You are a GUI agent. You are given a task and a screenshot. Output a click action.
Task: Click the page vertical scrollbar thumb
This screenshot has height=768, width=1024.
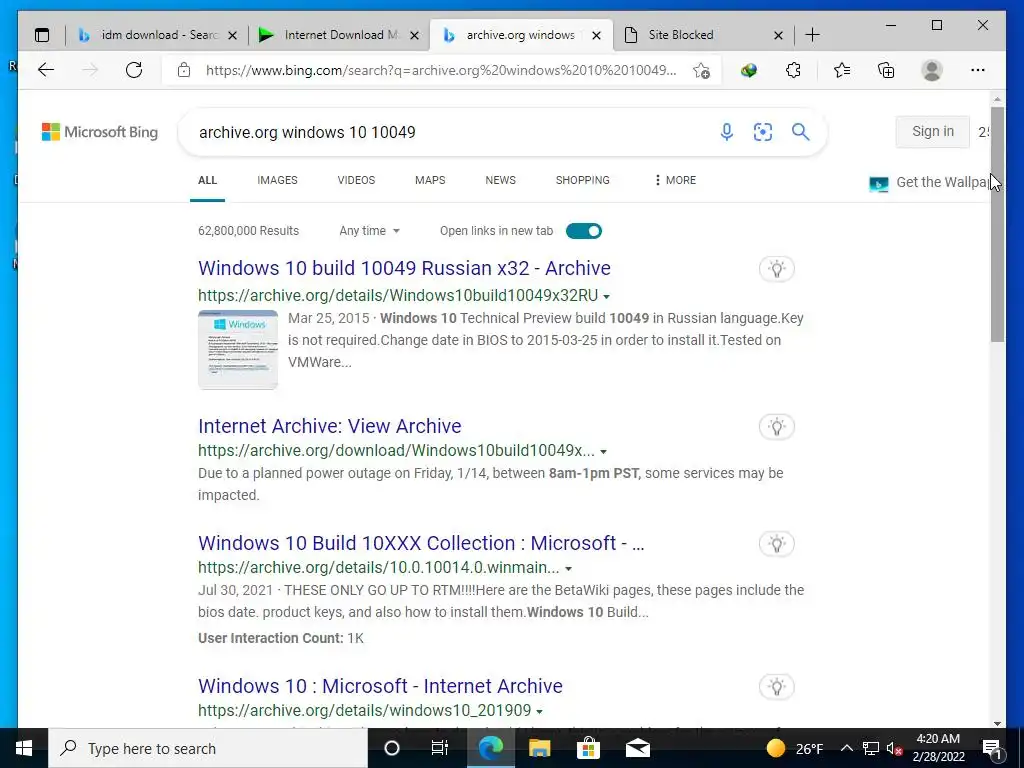pos(997,224)
